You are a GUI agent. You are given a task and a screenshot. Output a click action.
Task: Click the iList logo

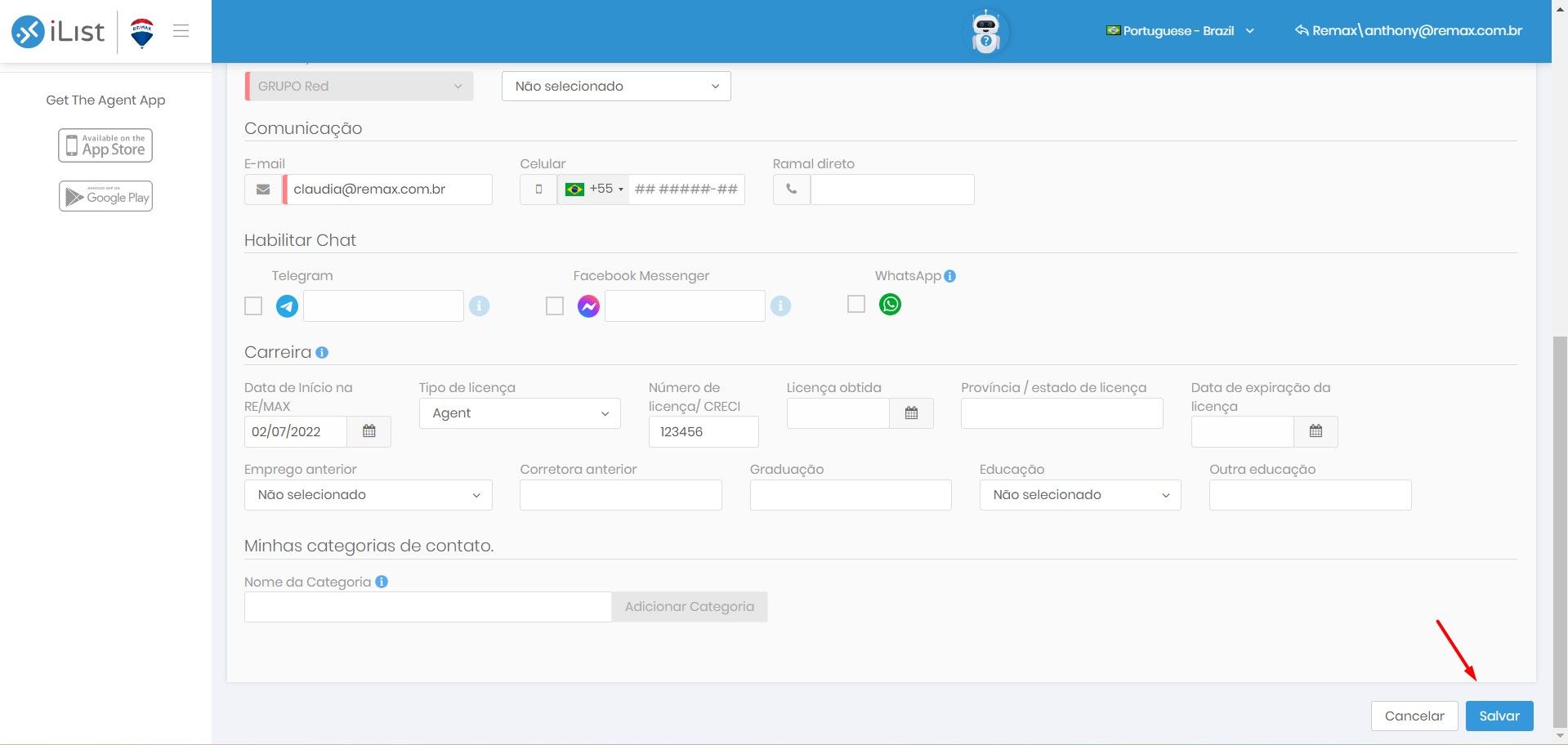tap(58, 32)
